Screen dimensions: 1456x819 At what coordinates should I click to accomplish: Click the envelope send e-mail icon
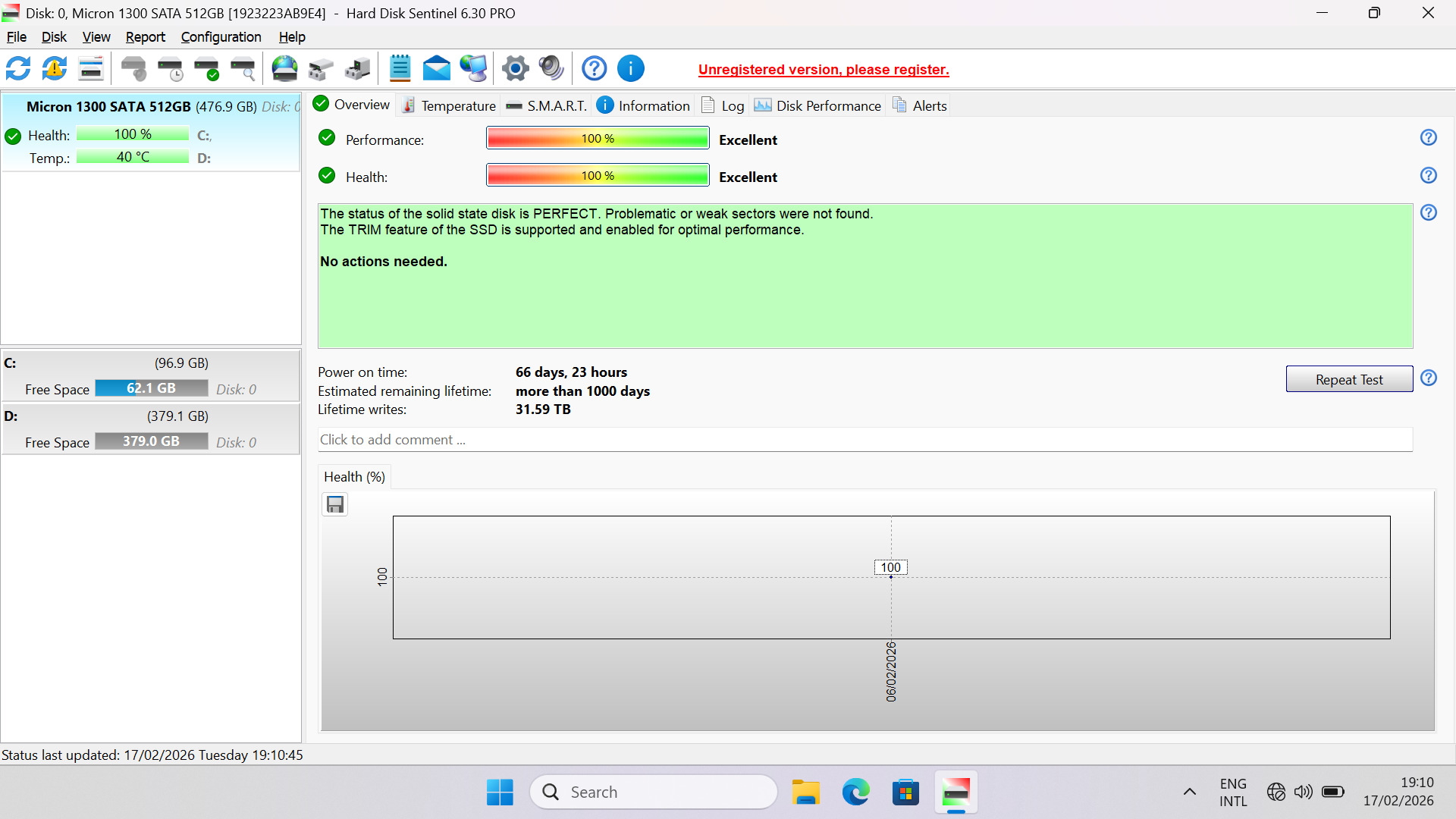[436, 69]
